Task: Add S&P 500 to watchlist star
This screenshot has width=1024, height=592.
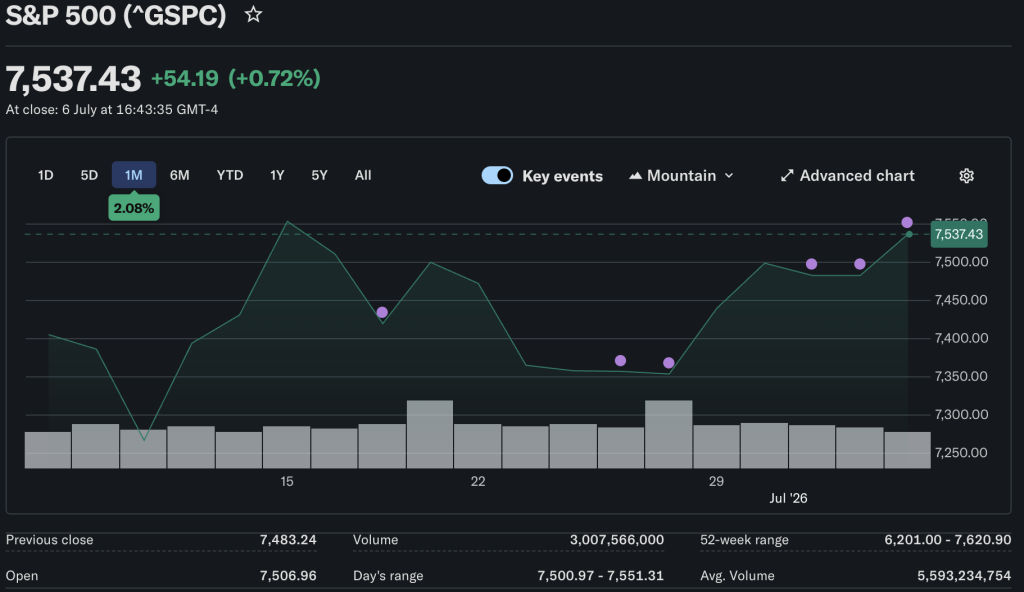Action: (253, 14)
